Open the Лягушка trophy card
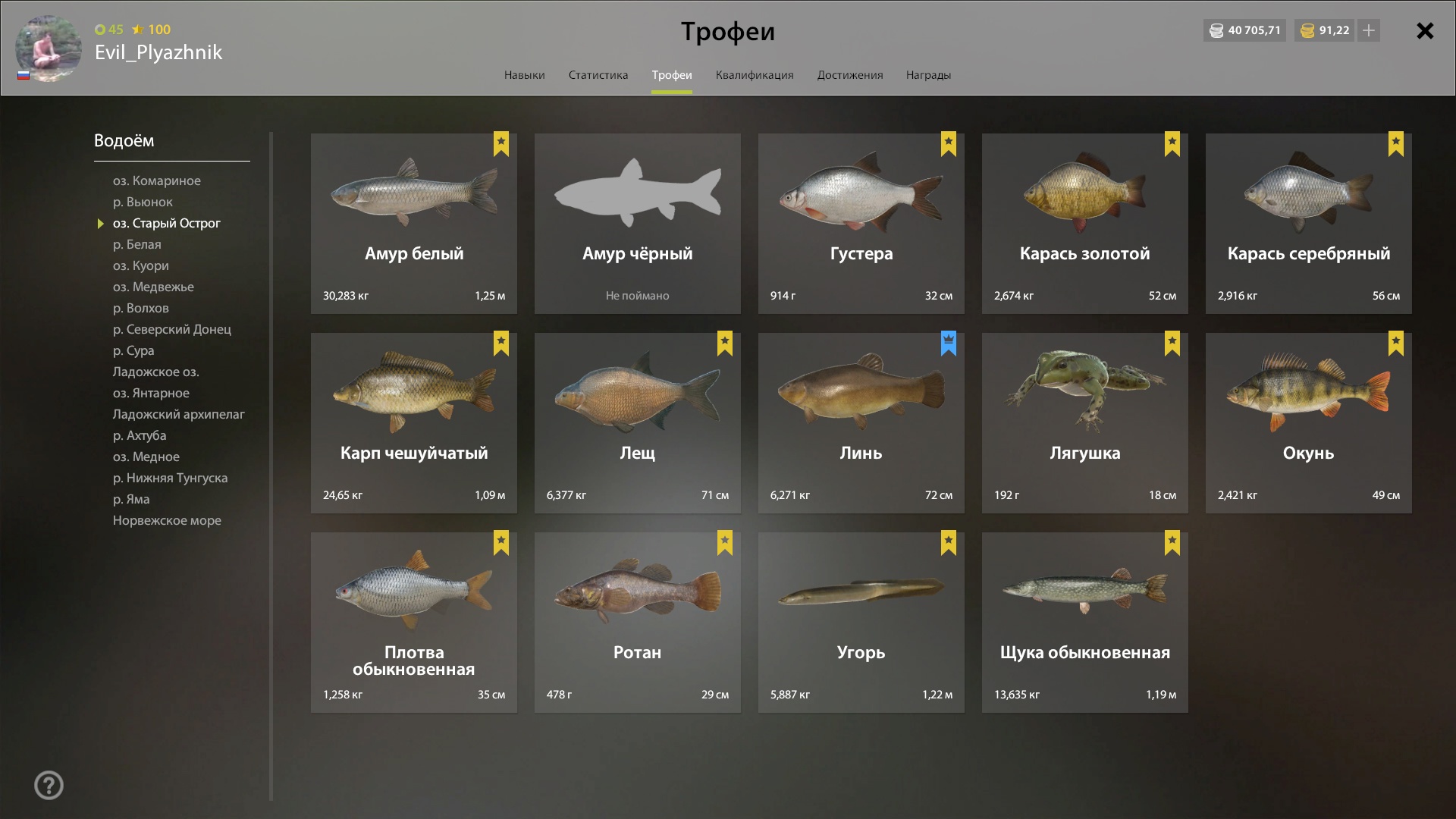 point(1084,423)
